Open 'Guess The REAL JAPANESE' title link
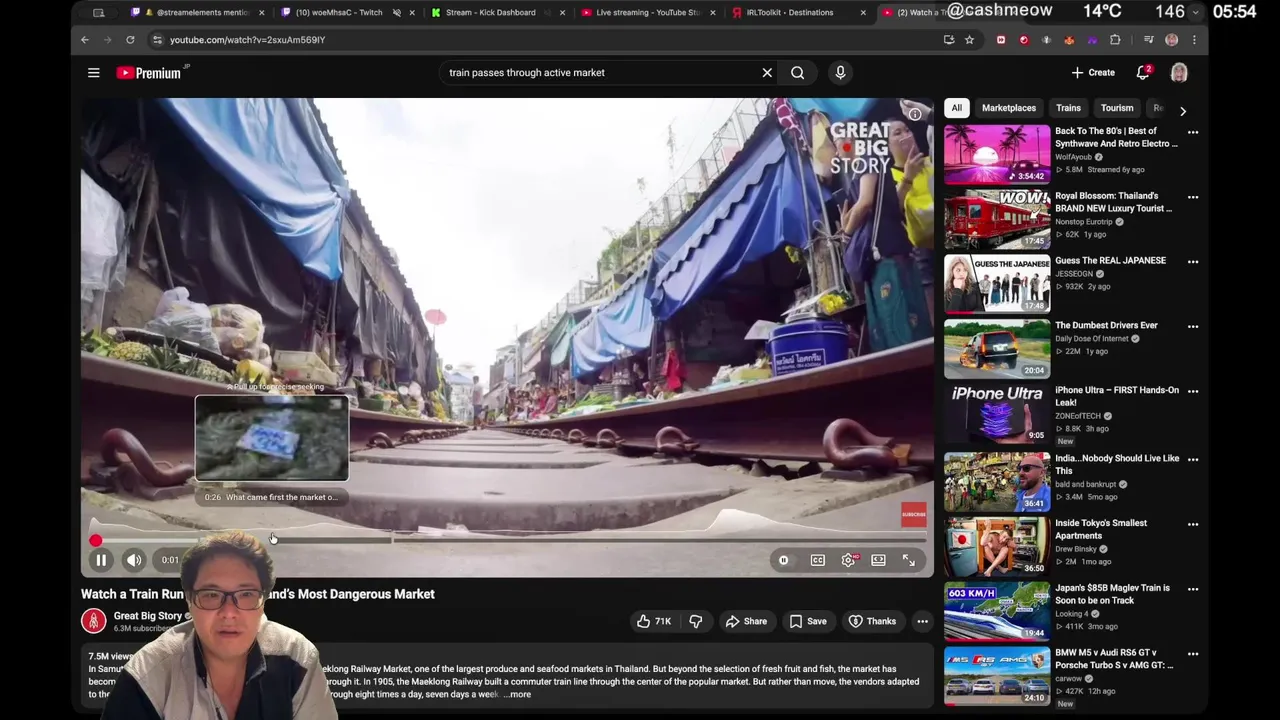 click(1110, 260)
